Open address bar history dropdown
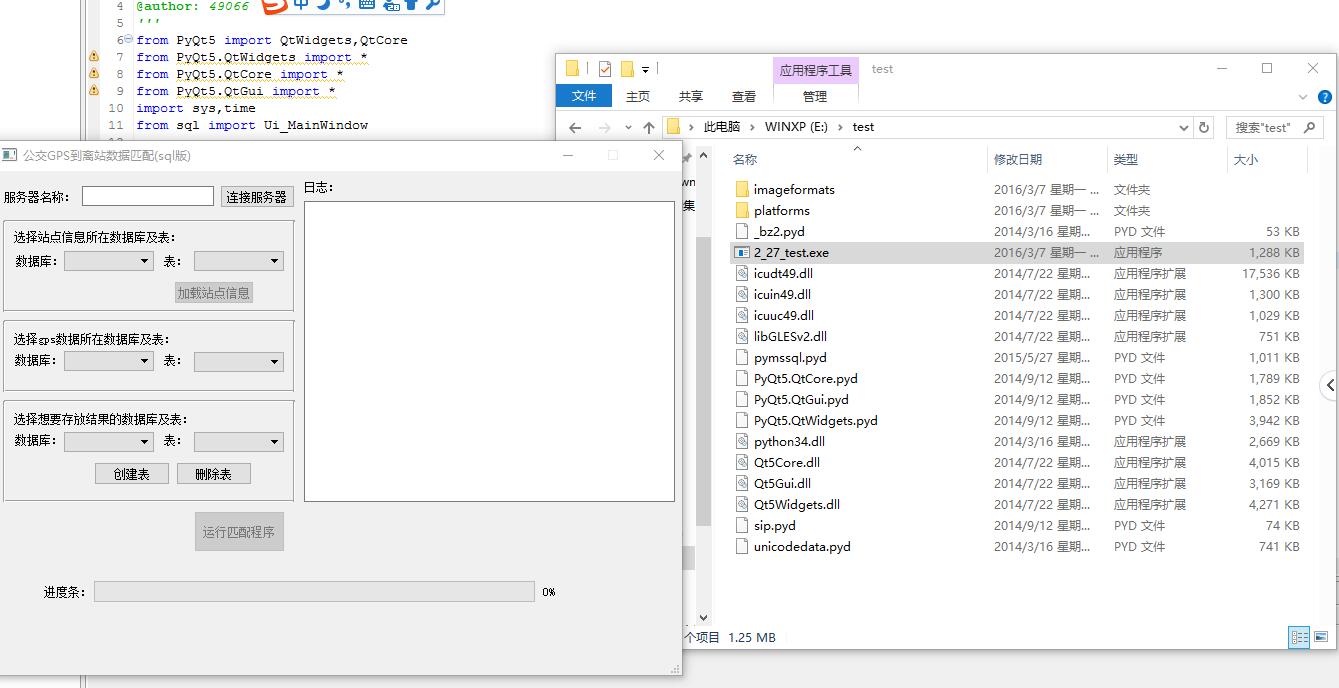The height and width of the screenshot is (688, 1339). [x=1184, y=128]
